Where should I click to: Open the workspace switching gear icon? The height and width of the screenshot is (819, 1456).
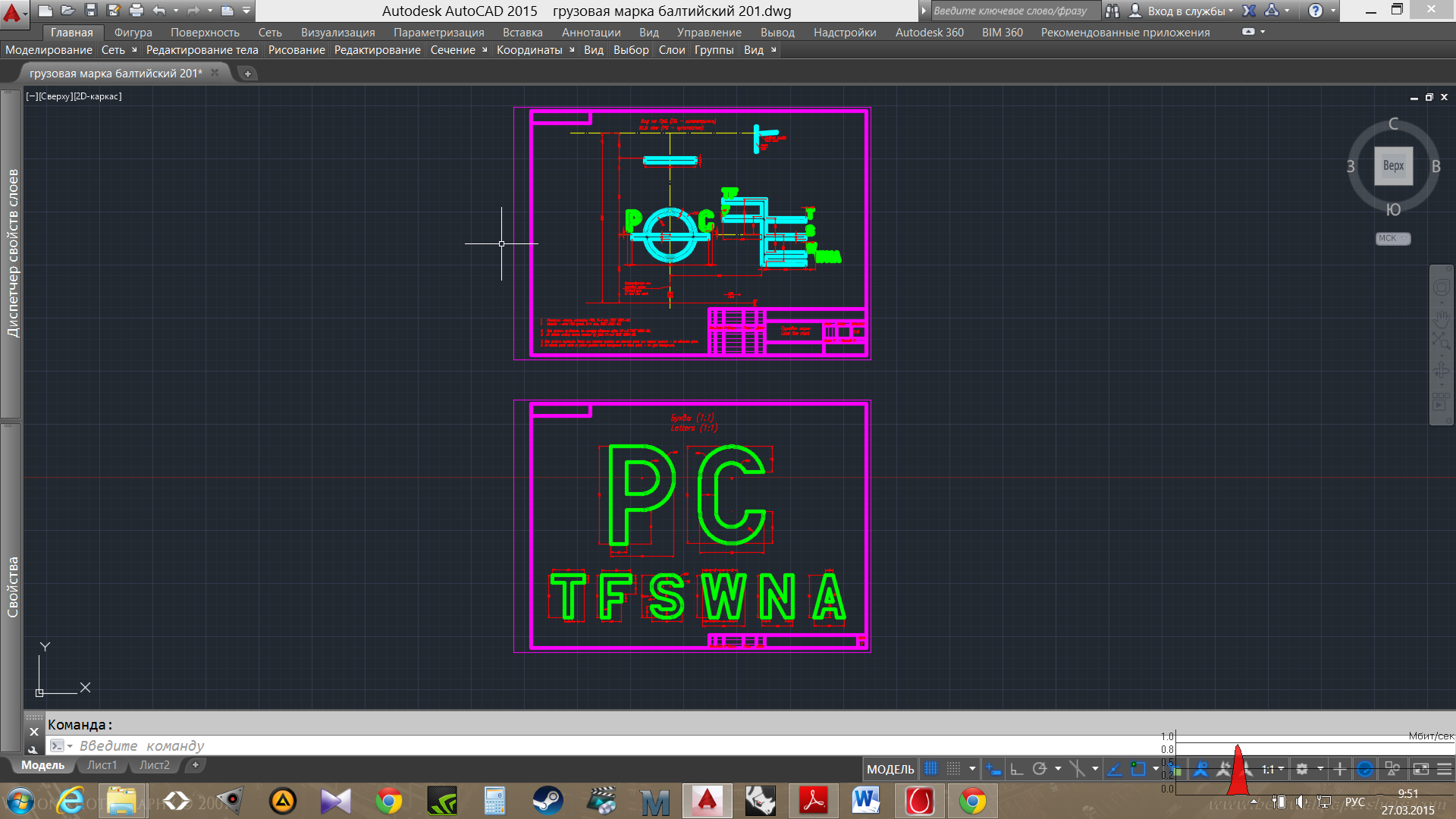pyautogui.click(x=1302, y=769)
